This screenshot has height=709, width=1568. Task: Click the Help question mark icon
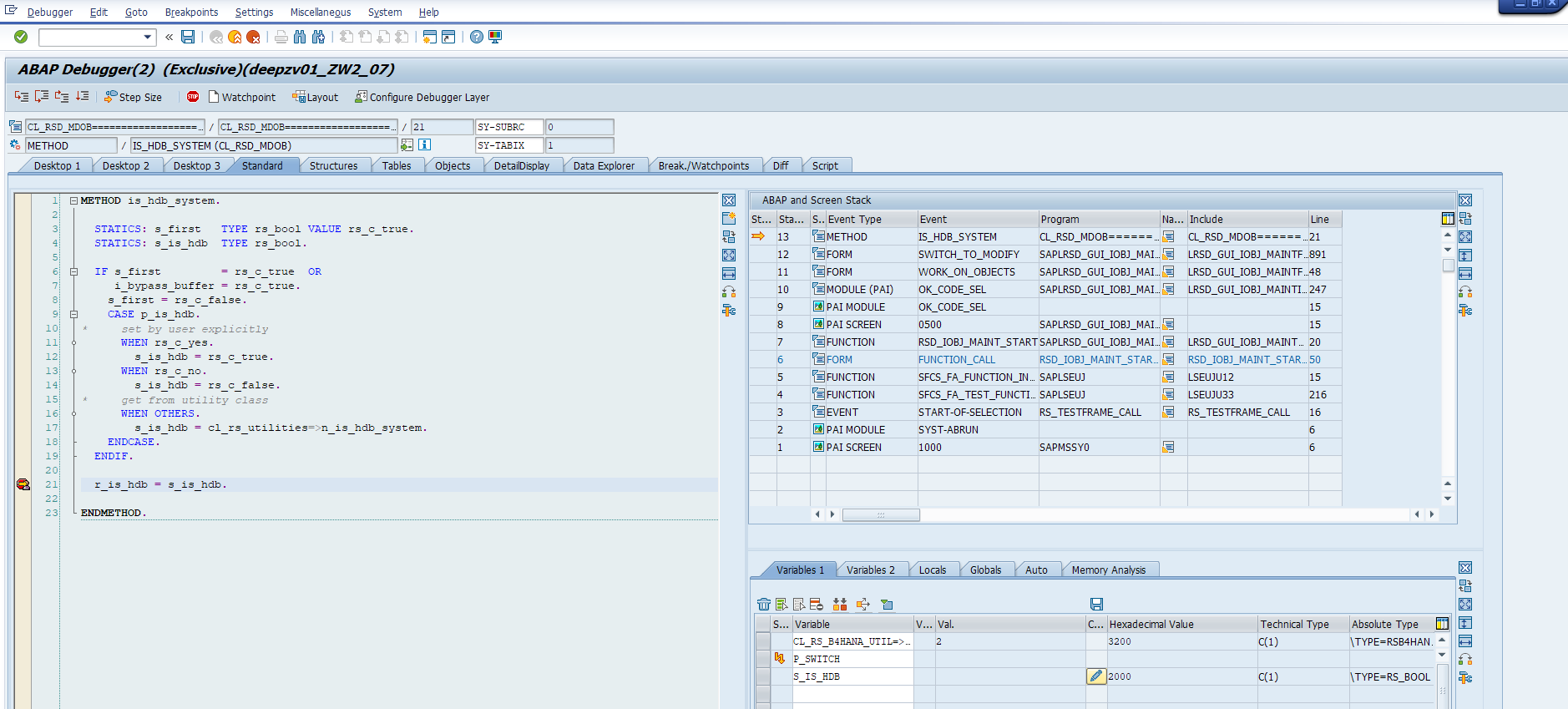[x=476, y=37]
